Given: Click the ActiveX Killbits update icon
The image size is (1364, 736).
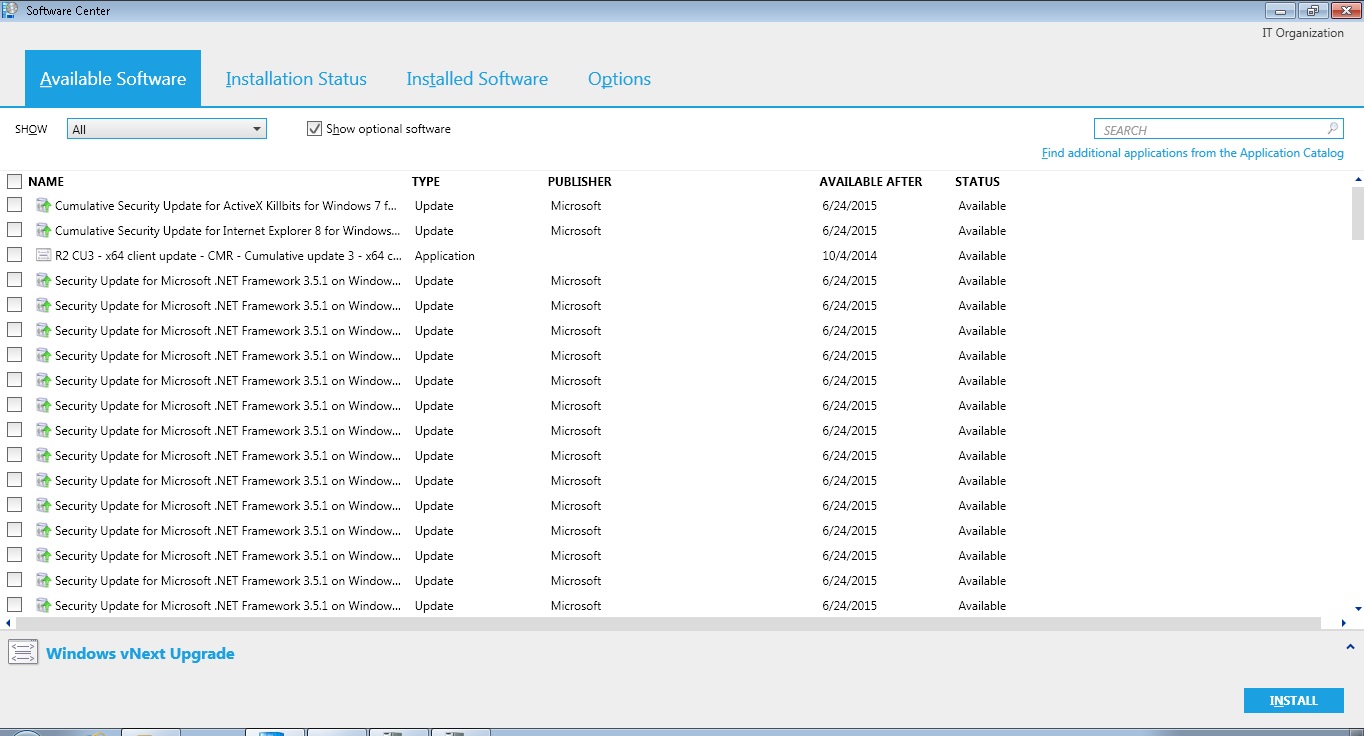Looking at the screenshot, I should coord(43,206).
